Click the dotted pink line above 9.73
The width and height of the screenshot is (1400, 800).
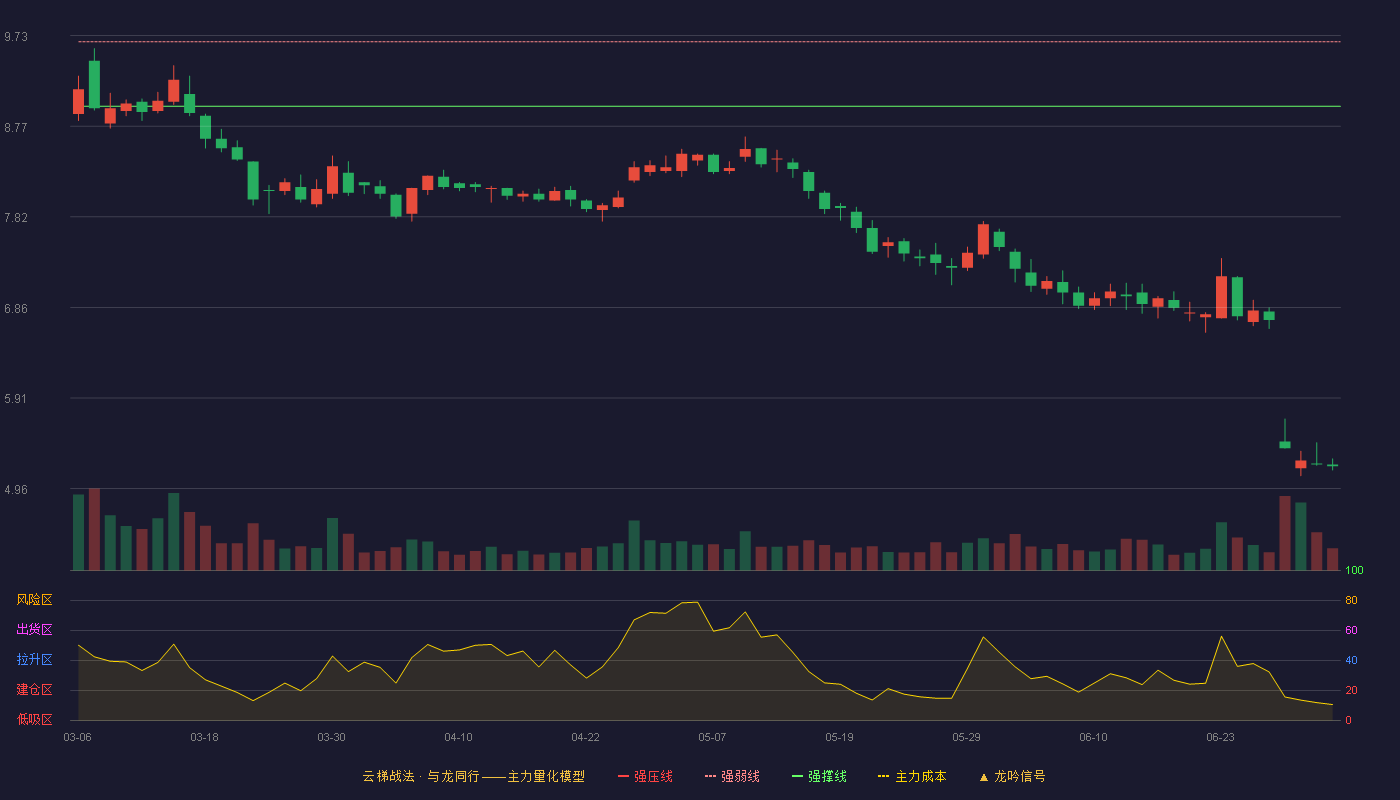coord(709,42)
